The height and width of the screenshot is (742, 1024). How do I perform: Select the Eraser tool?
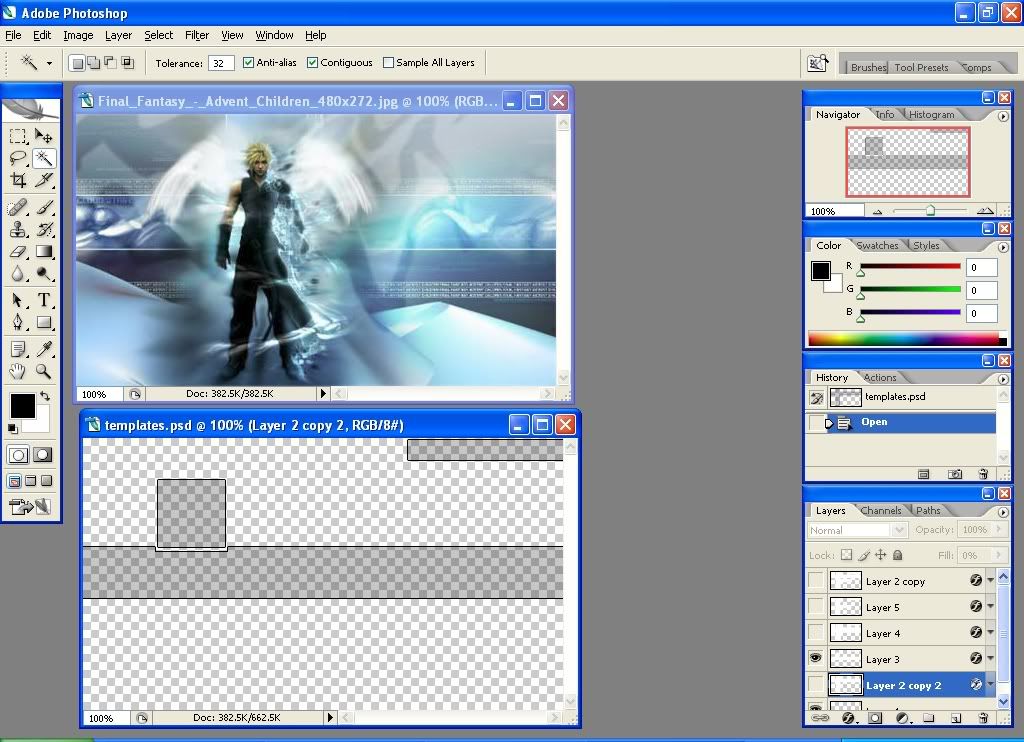click(x=18, y=251)
